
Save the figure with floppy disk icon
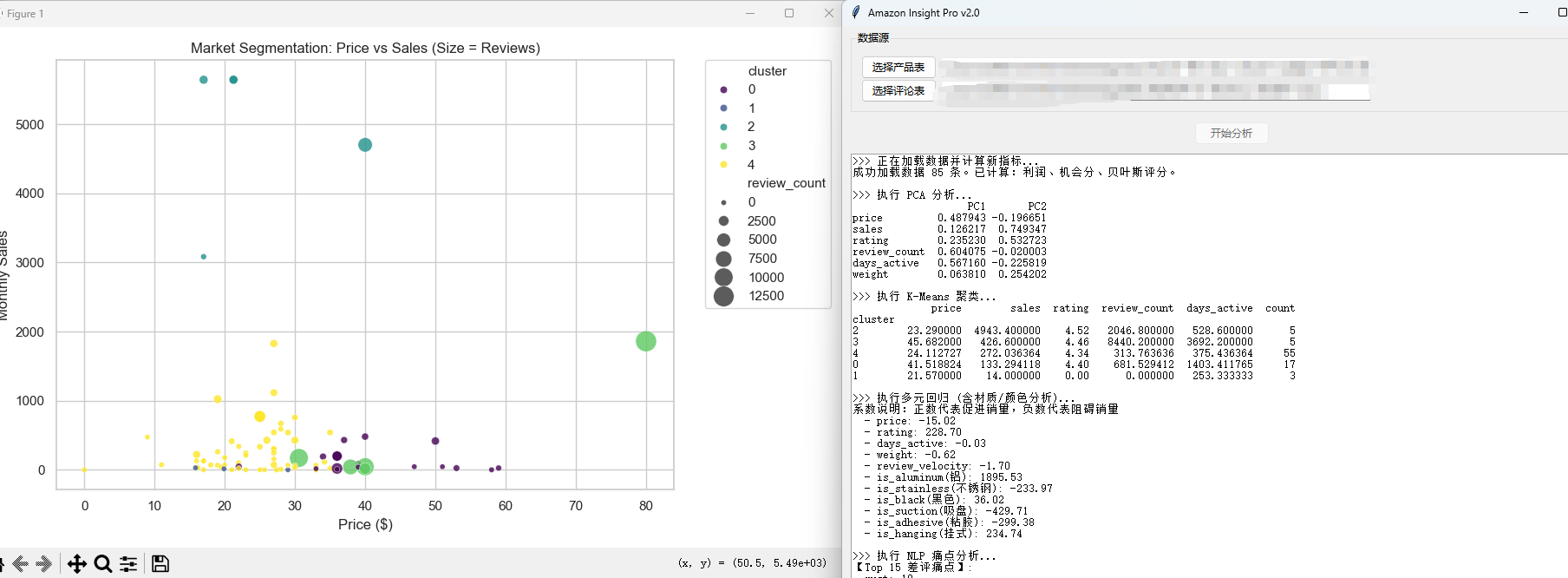(160, 564)
